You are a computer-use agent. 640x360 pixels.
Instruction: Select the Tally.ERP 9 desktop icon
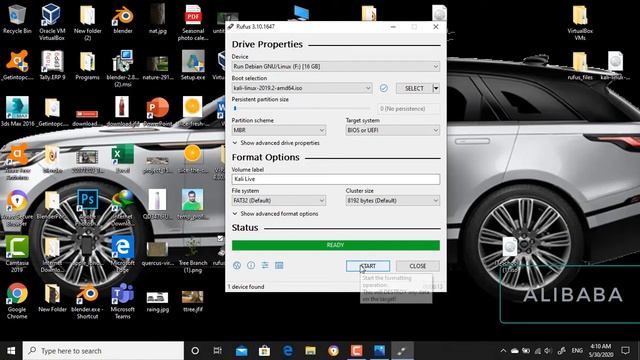[x=52, y=65]
